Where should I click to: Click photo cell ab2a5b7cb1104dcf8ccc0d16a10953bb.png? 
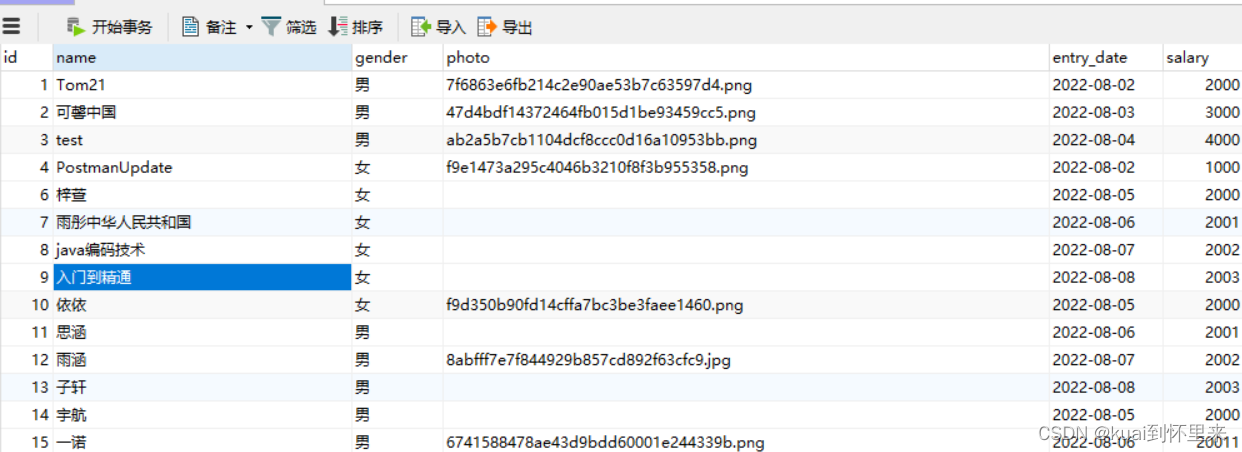pyautogui.click(x=747, y=140)
